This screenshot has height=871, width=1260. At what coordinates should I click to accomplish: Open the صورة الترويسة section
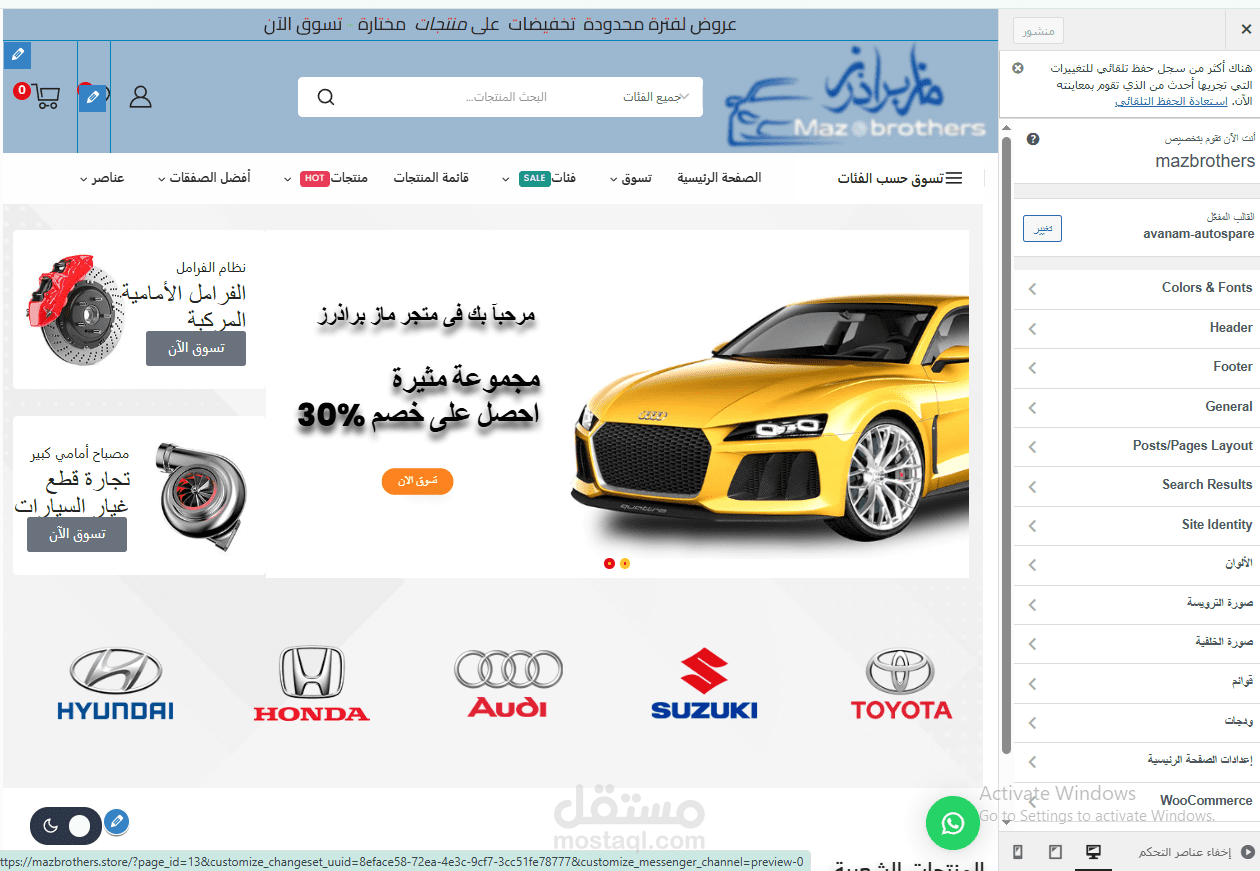click(1136, 604)
